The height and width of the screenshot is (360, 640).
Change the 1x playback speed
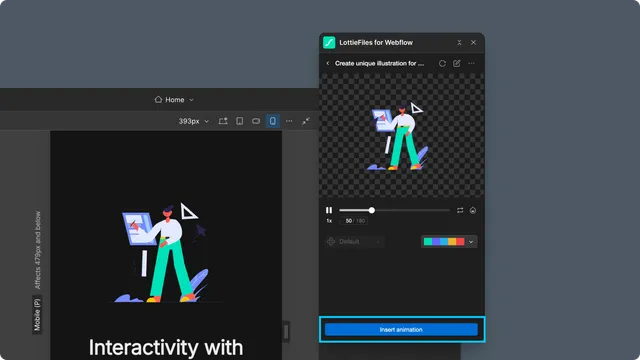(x=329, y=221)
